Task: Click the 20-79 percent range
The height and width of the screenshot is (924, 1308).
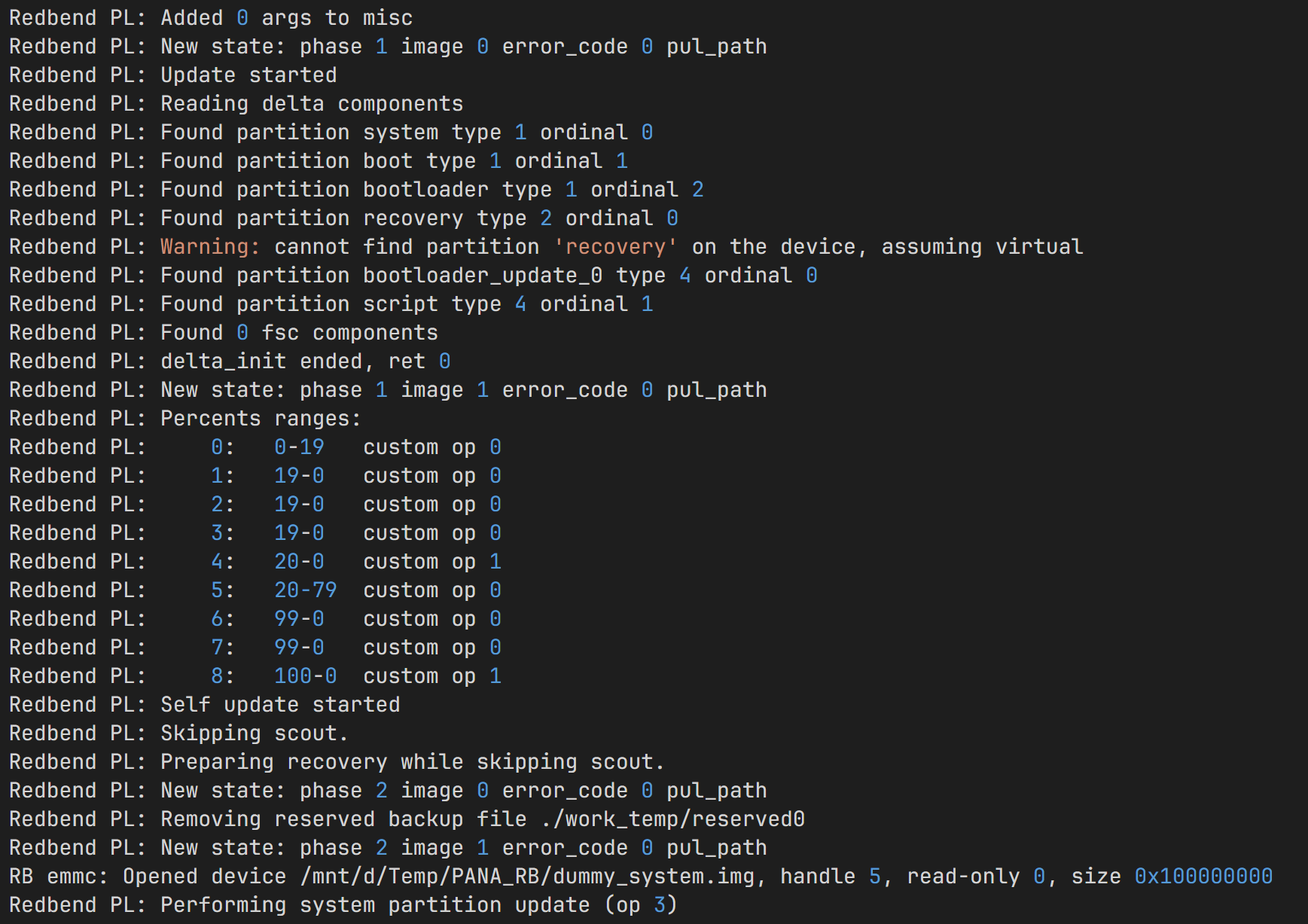Action: point(305,590)
